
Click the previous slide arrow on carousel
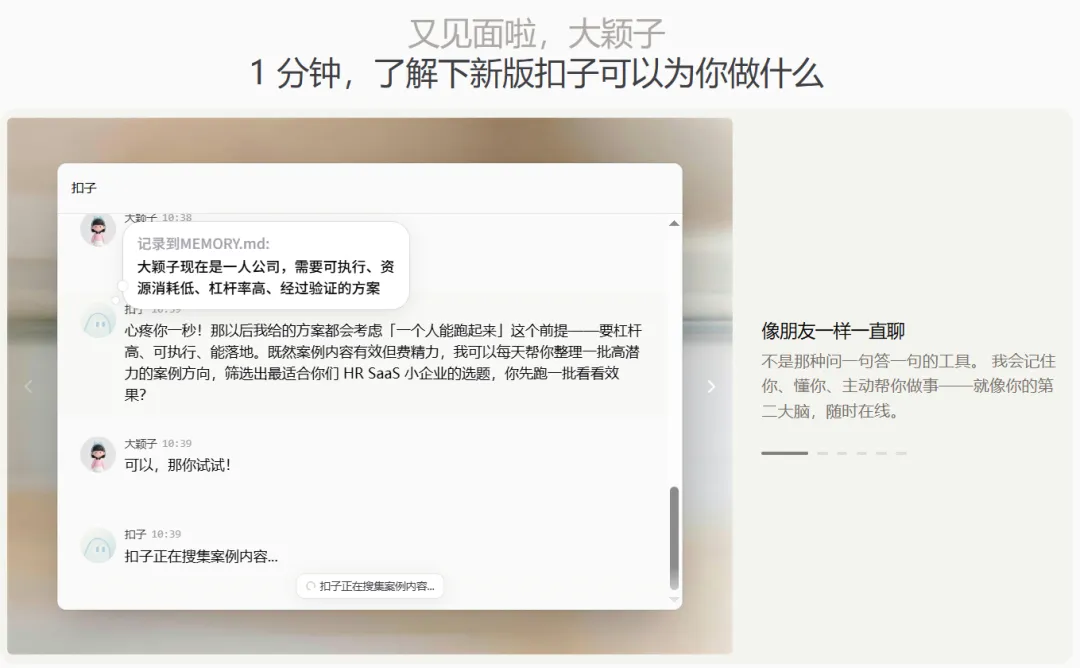coord(28,386)
